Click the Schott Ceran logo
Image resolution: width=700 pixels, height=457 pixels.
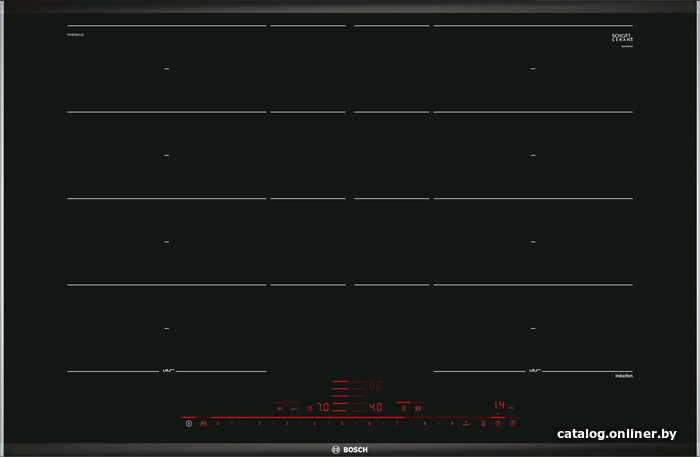pyautogui.click(x=622, y=38)
